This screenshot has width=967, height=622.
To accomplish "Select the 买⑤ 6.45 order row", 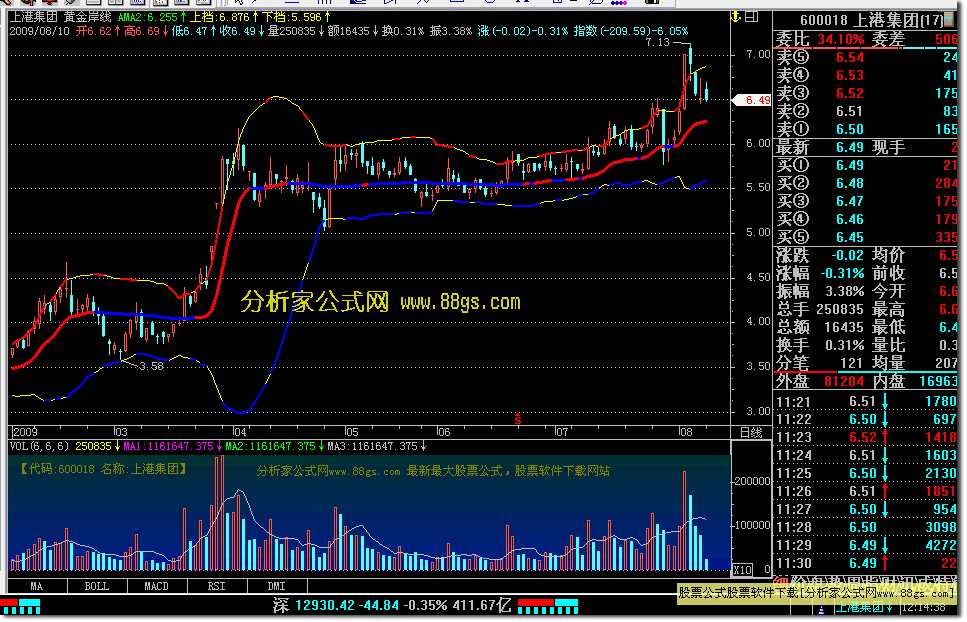I will point(866,237).
